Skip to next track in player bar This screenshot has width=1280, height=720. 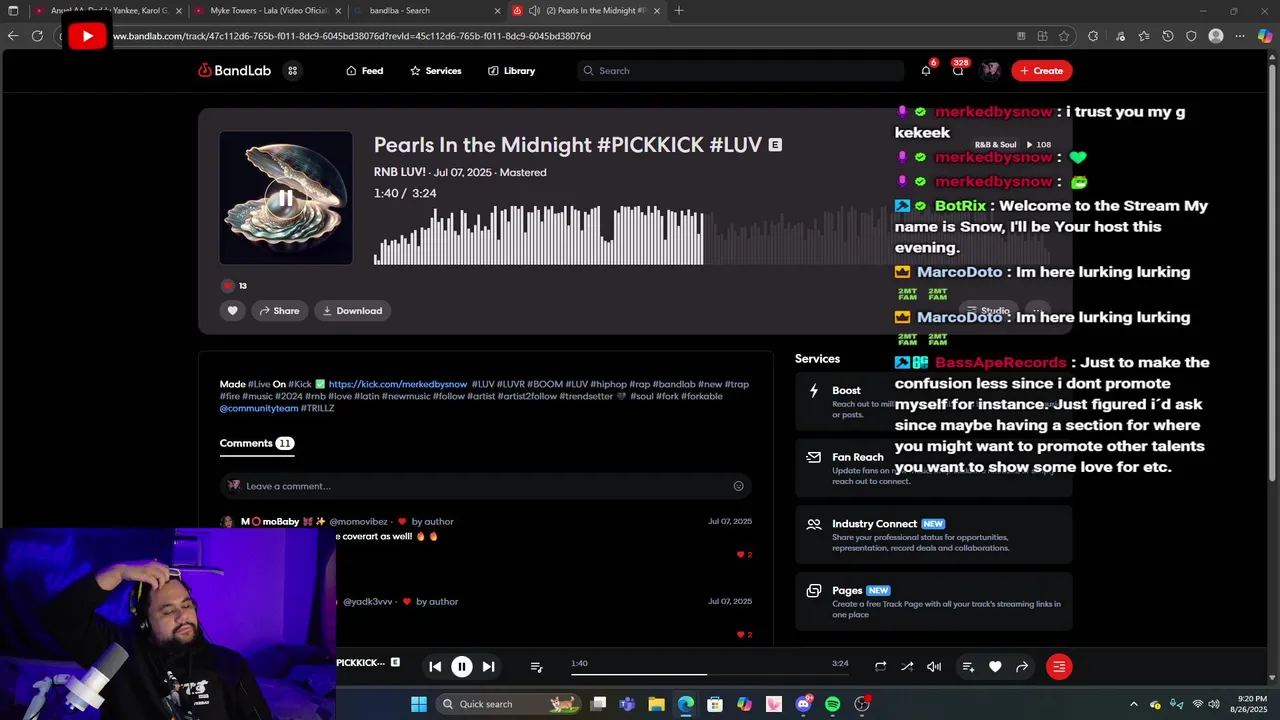click(488, 667)
